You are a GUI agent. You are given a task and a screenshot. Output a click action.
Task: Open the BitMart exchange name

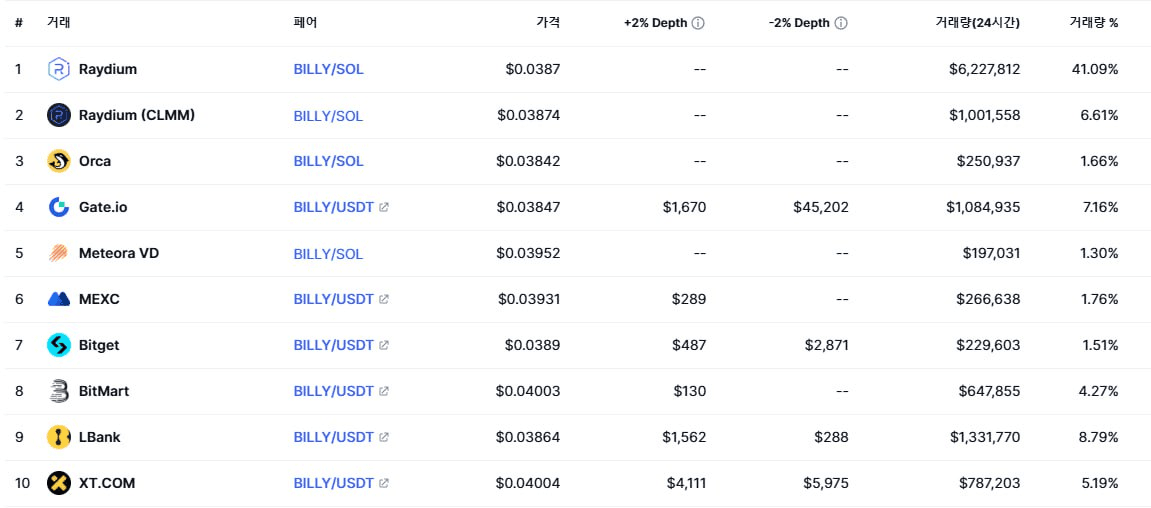(x=104, y=391)
